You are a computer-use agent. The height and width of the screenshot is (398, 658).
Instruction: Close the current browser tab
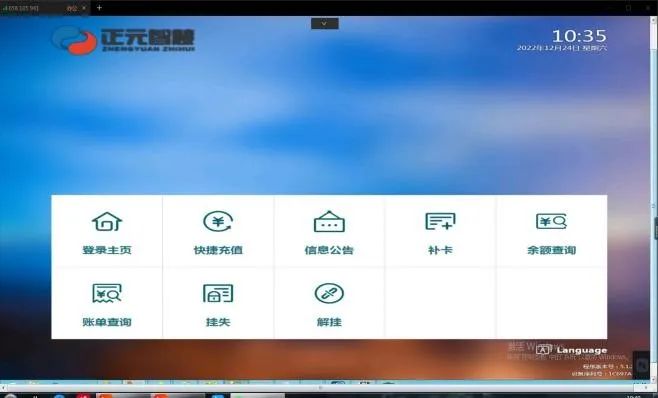coord(84,8)
